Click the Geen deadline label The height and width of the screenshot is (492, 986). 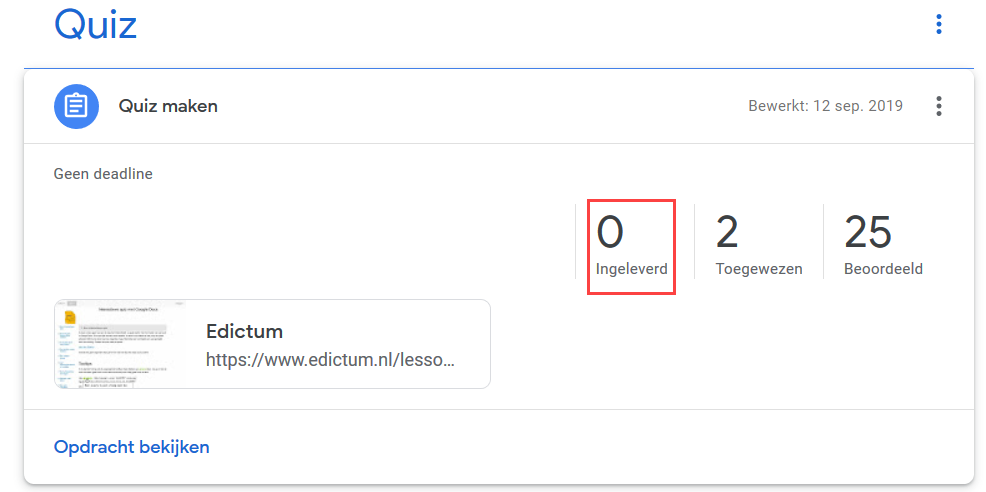(x=103, y=174)
